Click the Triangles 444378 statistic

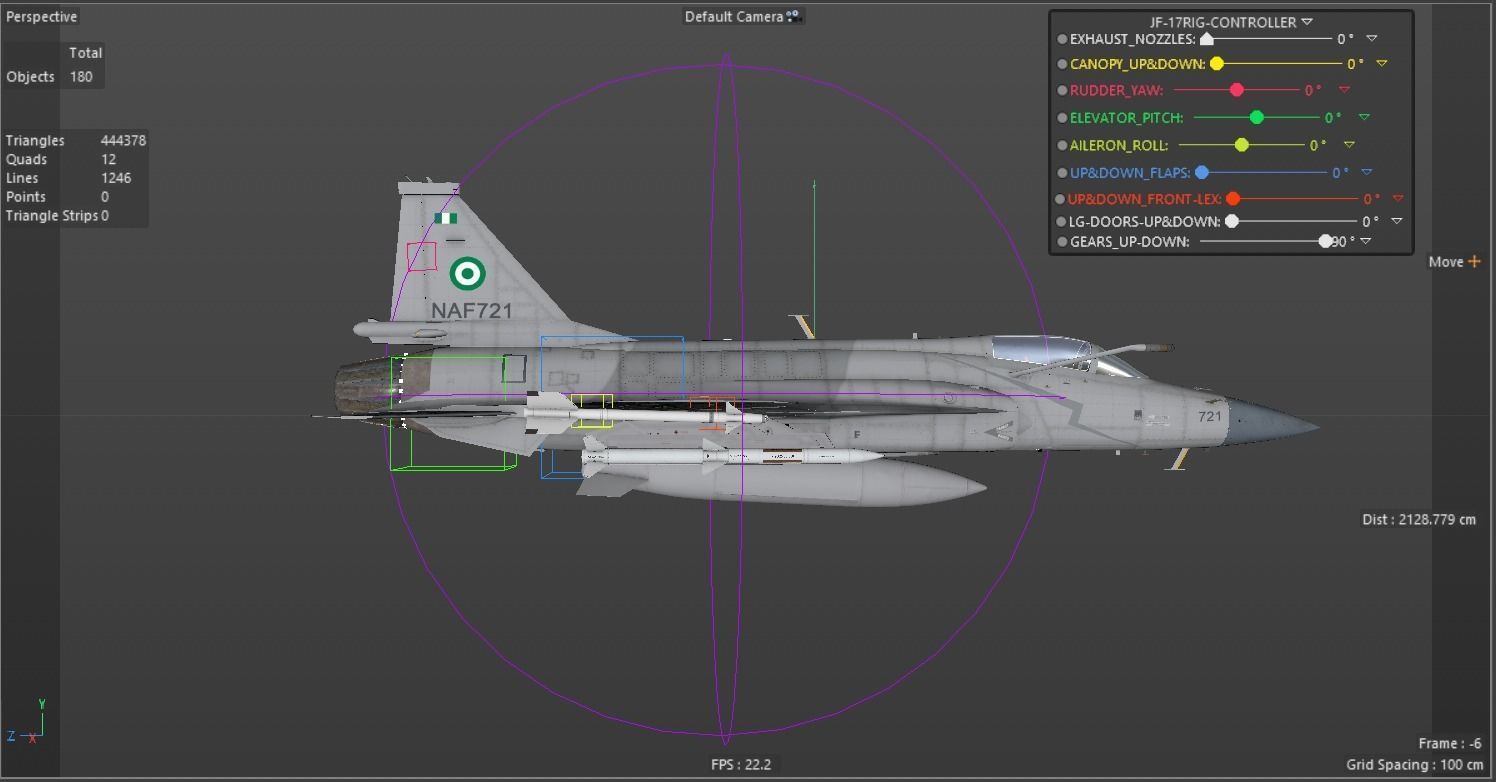[76, 141]
